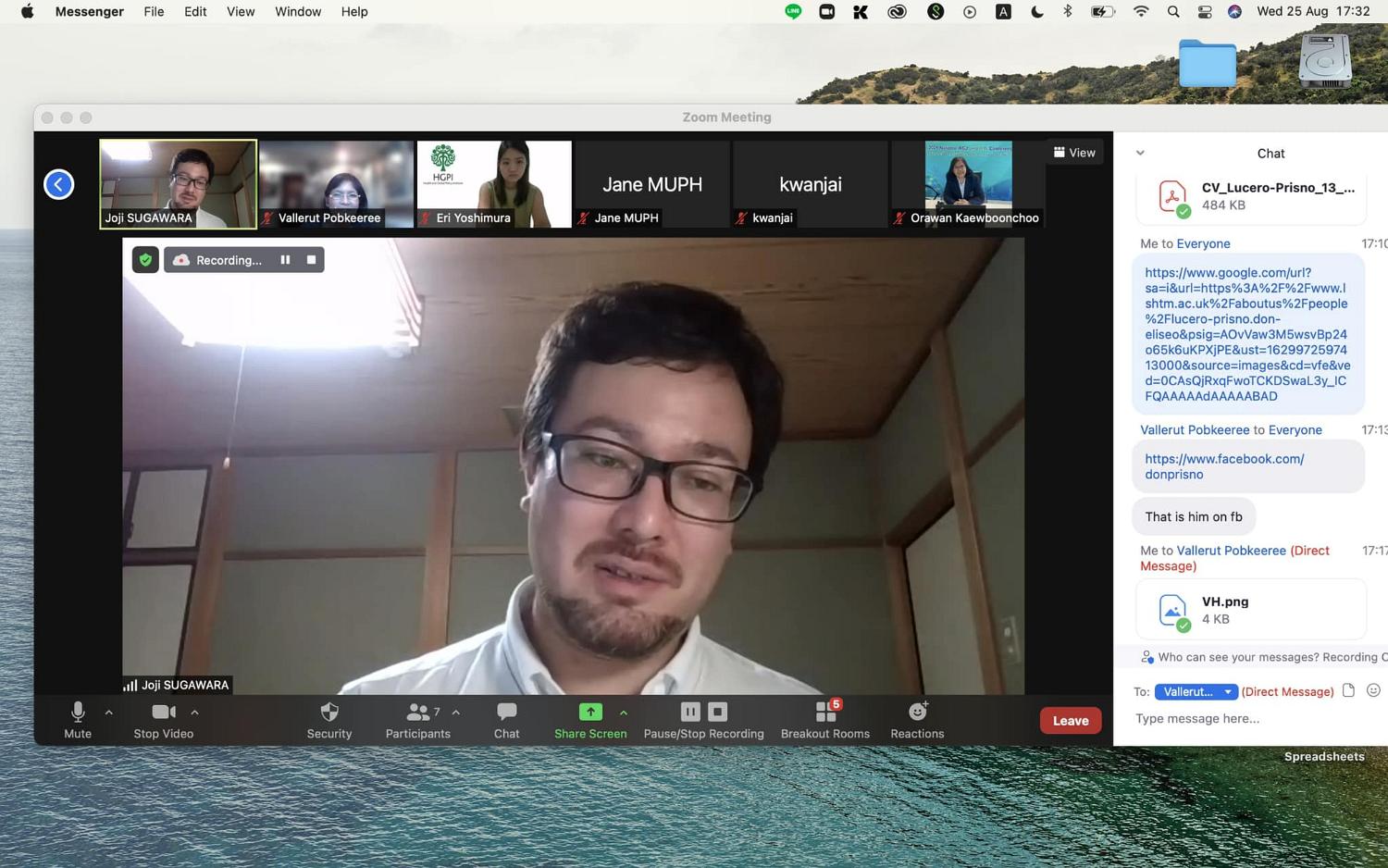Open the Reactions menu
The width and height of the screenshot is (1388, 868).
point(917,720)
